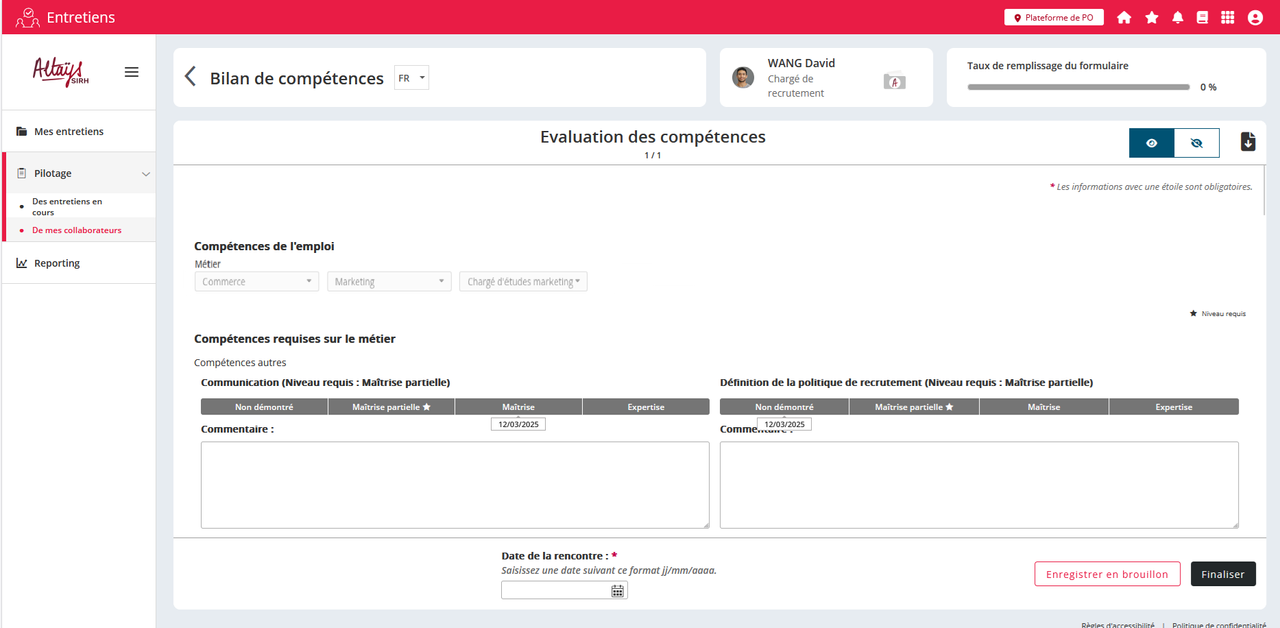
Task: Open favorites star icon in header
Action: point(1151,18)
